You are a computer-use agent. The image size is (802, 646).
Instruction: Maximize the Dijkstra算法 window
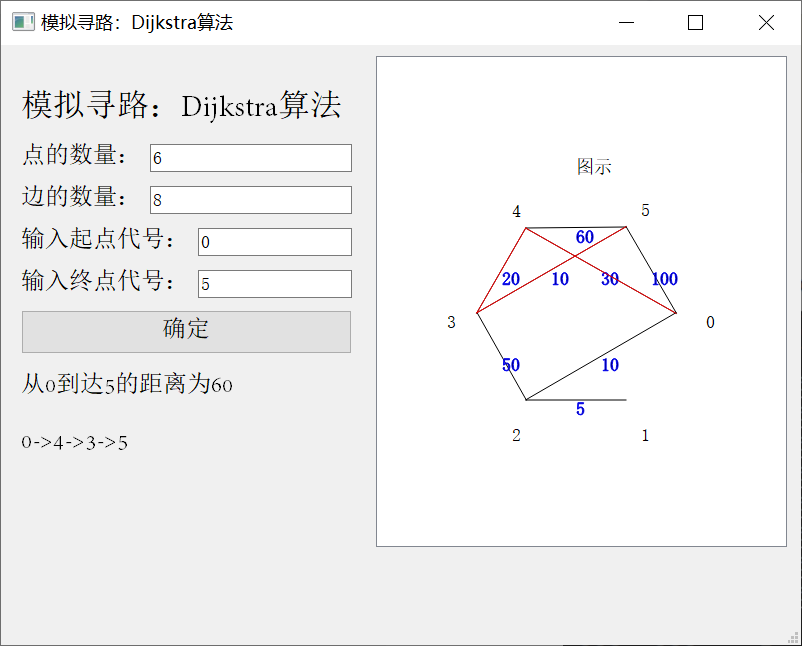pos(695,23)
